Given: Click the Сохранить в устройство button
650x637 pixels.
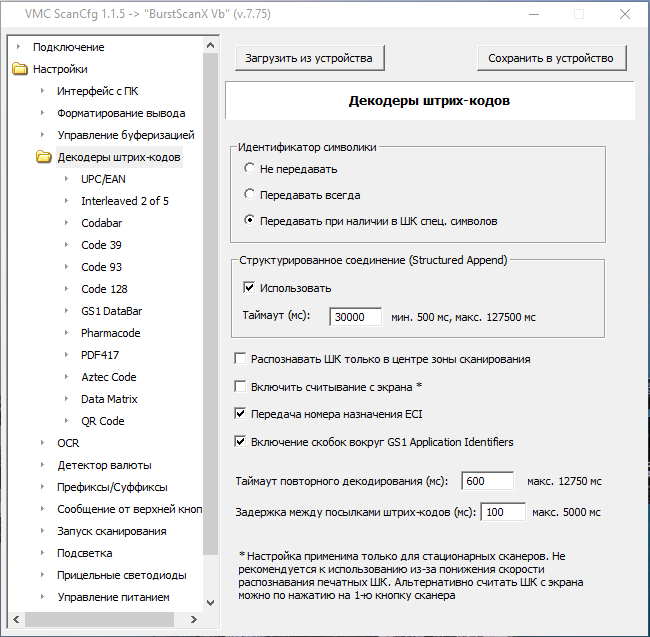Looking at the screenshot, I should coord(551,58).
